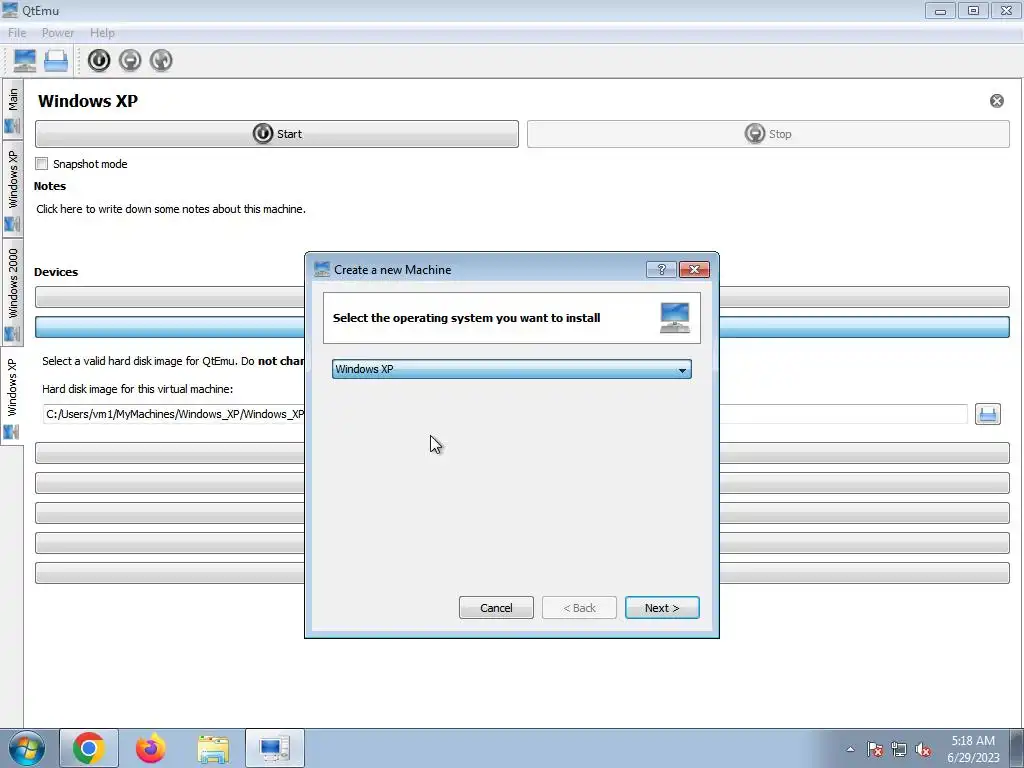Click the power start toolbar icon
1024x768 pixels.
(x=99, y=60)
